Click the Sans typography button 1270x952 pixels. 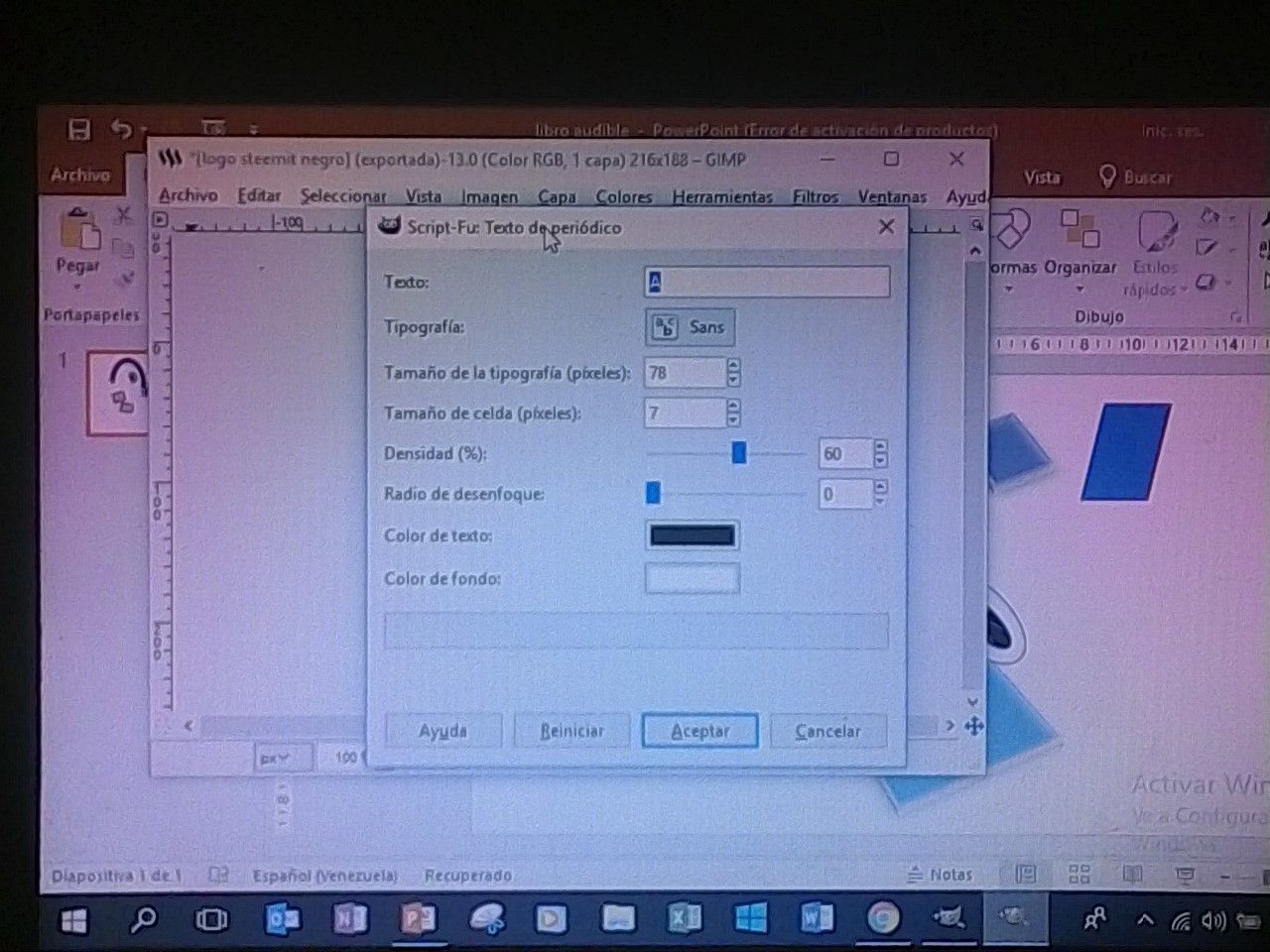click(690, 327)
